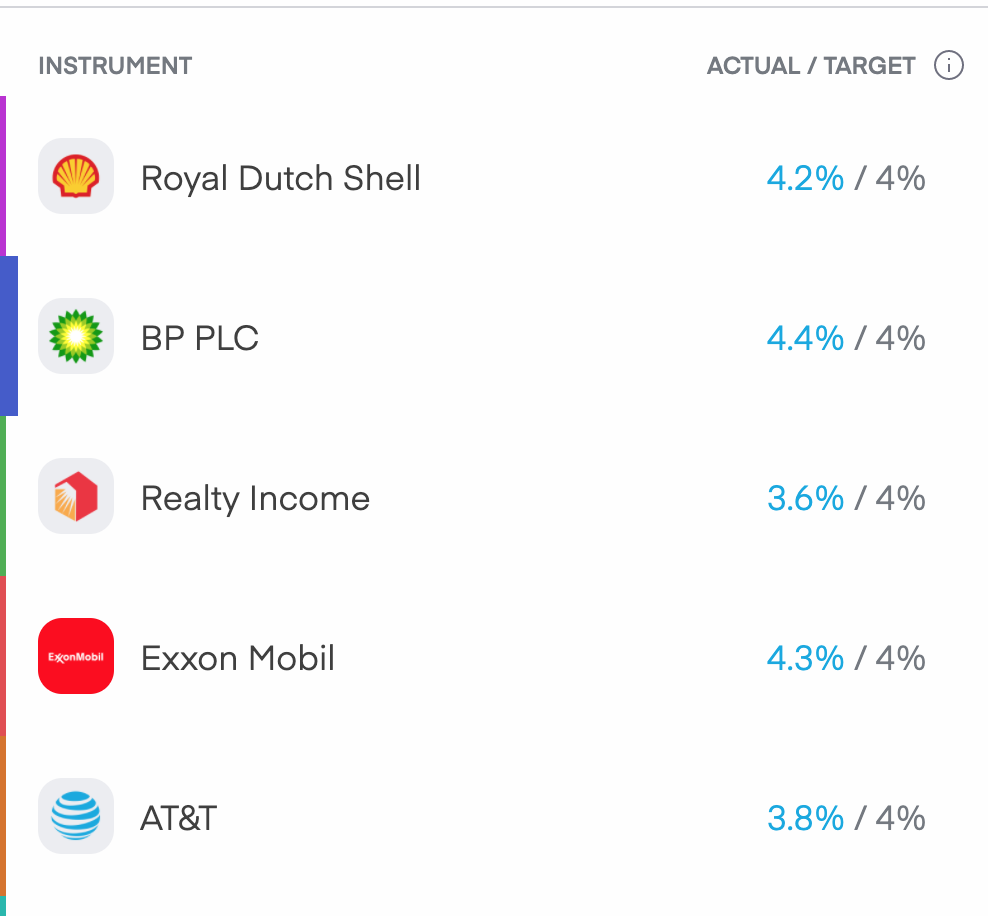Click the ACTUAL / TARGET column header
Image resolution: width=988 pixels, height=916 pixels.
pos(811,66)
